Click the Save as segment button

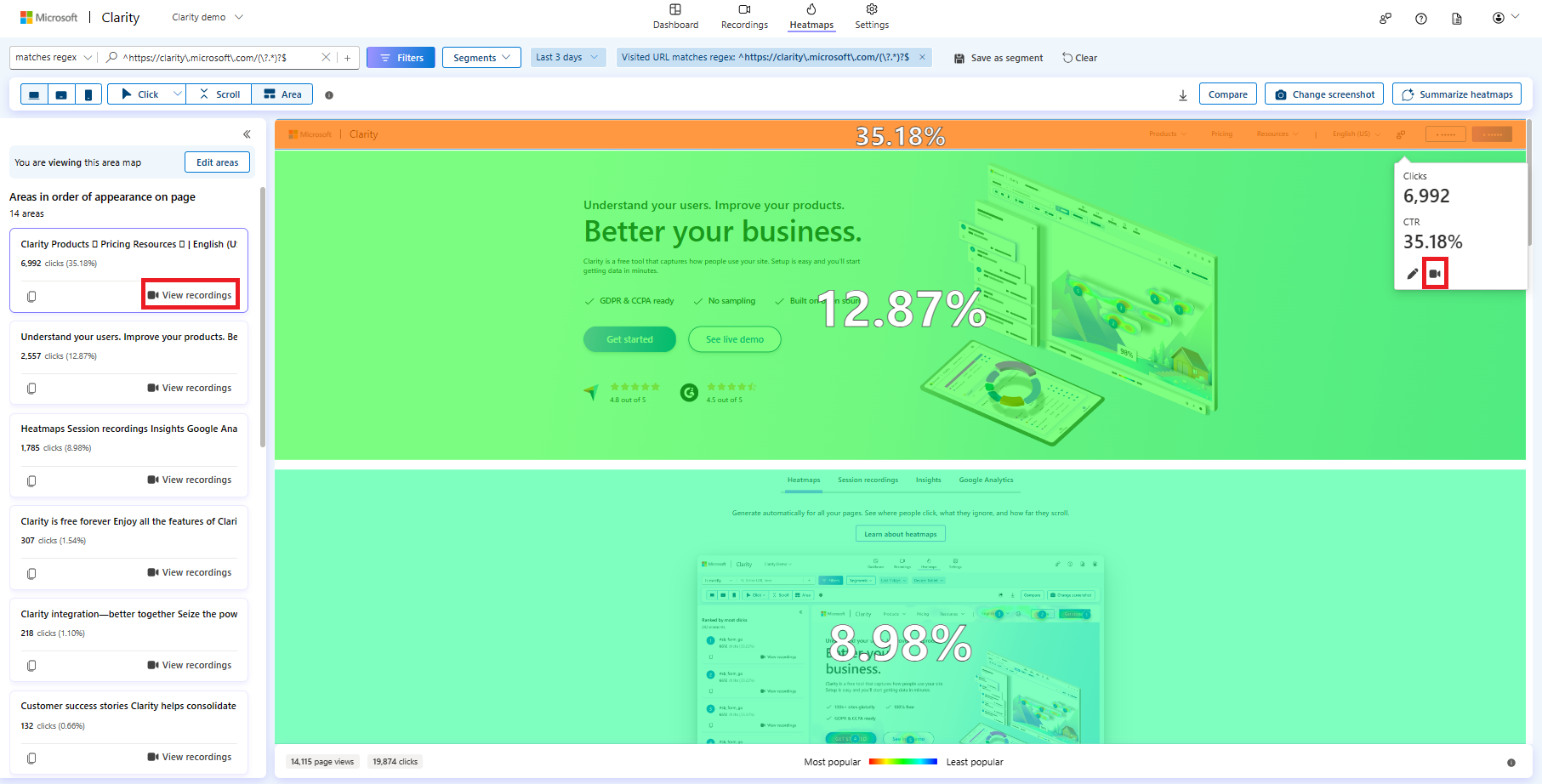tap(999, 58)
